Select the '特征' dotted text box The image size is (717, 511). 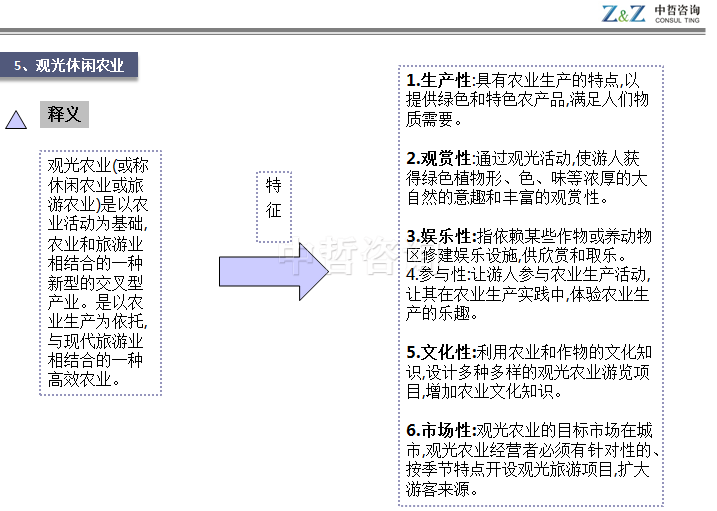[x=273, y=207]
